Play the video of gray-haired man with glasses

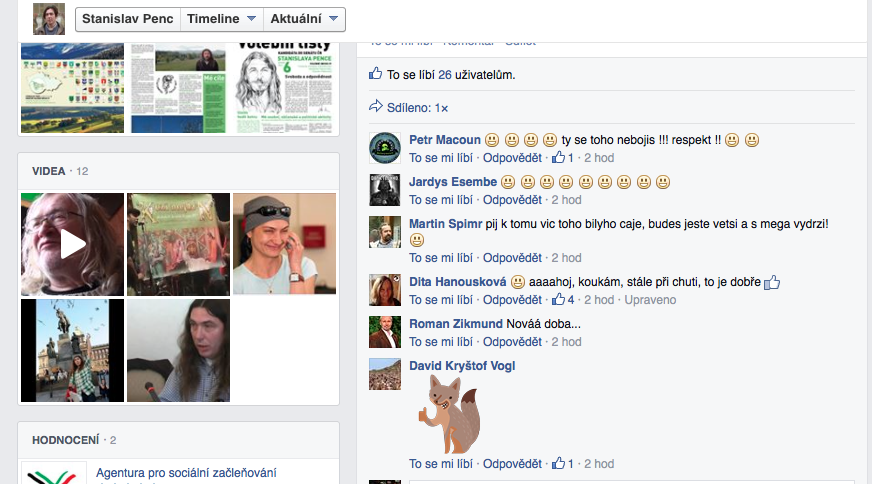pos(72,244)
